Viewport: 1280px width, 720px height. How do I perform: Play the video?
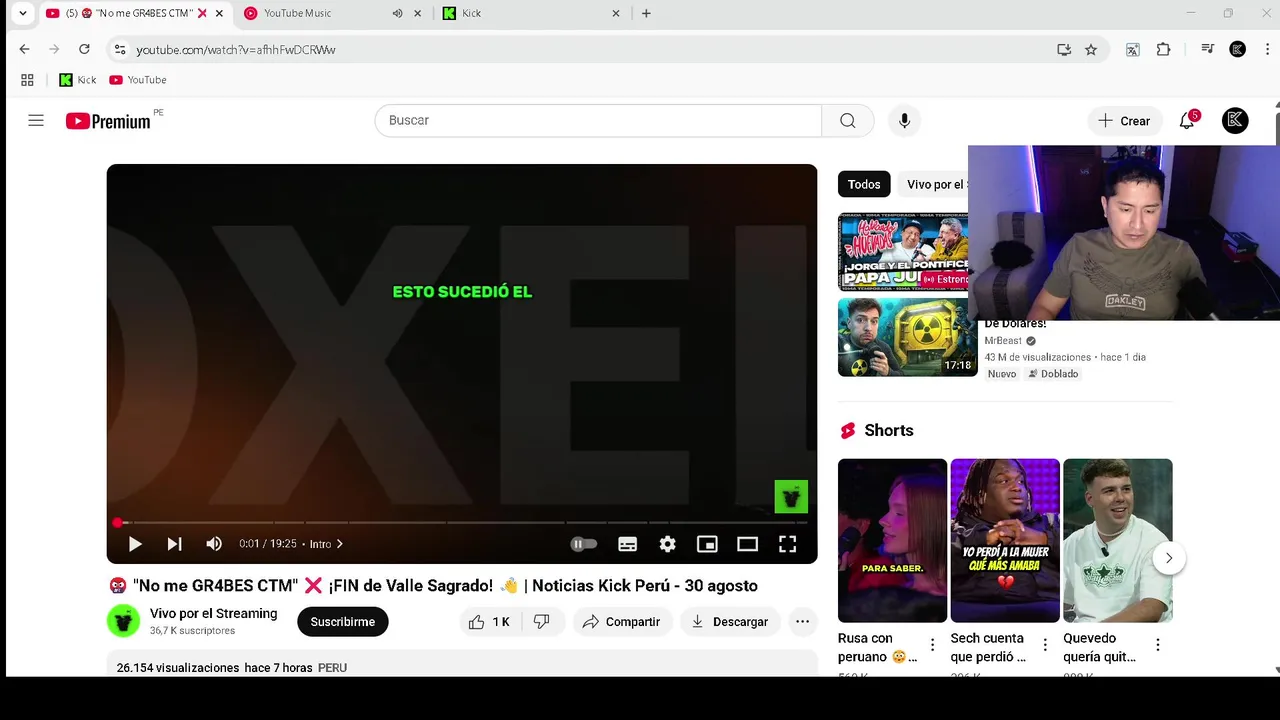coord(135,544)
